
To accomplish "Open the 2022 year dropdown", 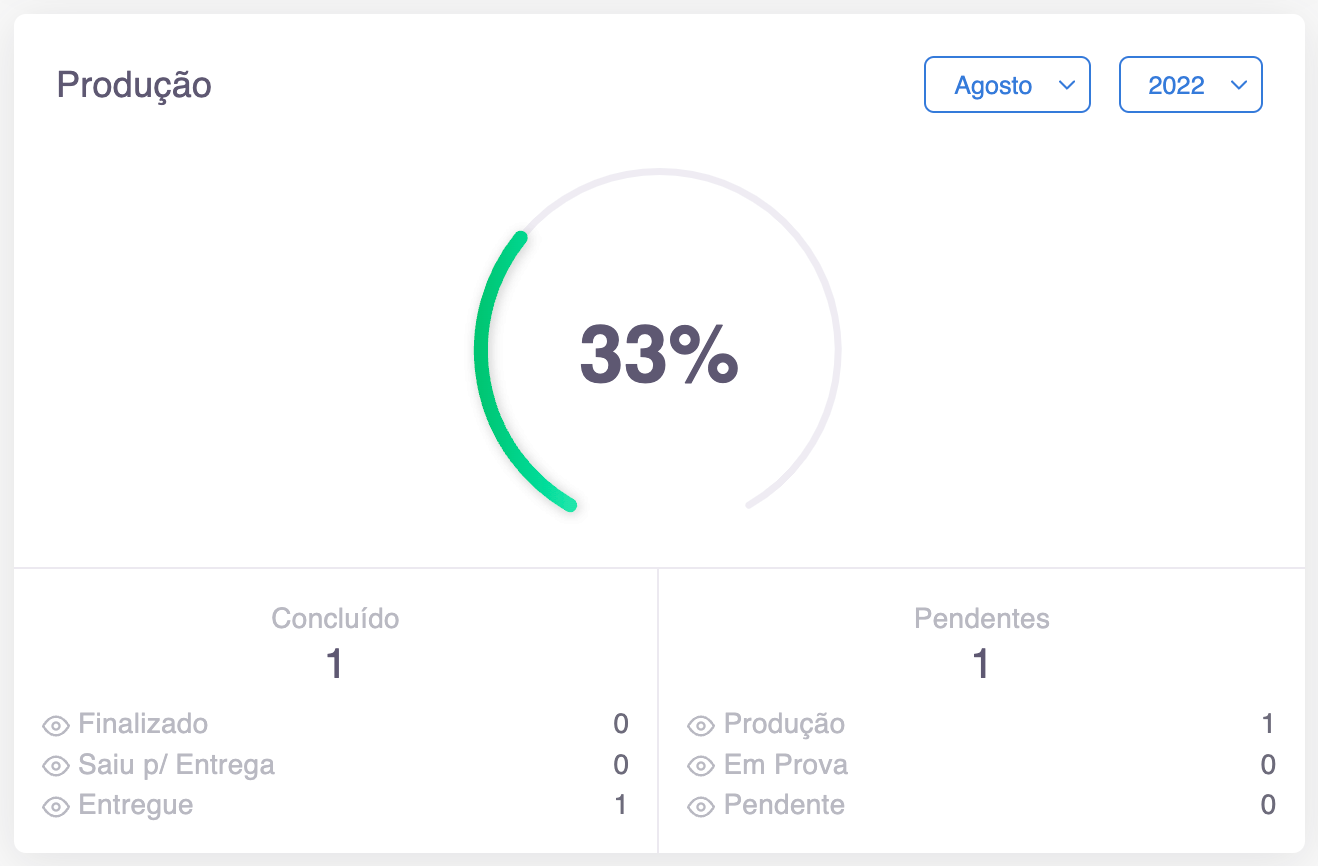I will coord(1190,85).
